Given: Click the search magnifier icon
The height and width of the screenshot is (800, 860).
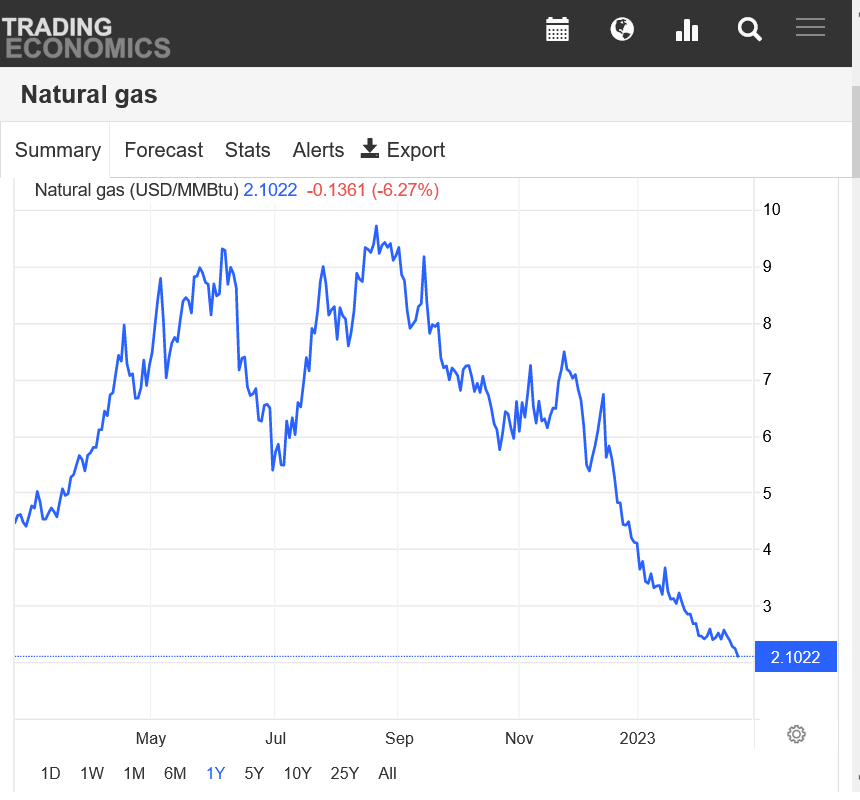Looking at the screenshot, I should [x=750, y=30].
